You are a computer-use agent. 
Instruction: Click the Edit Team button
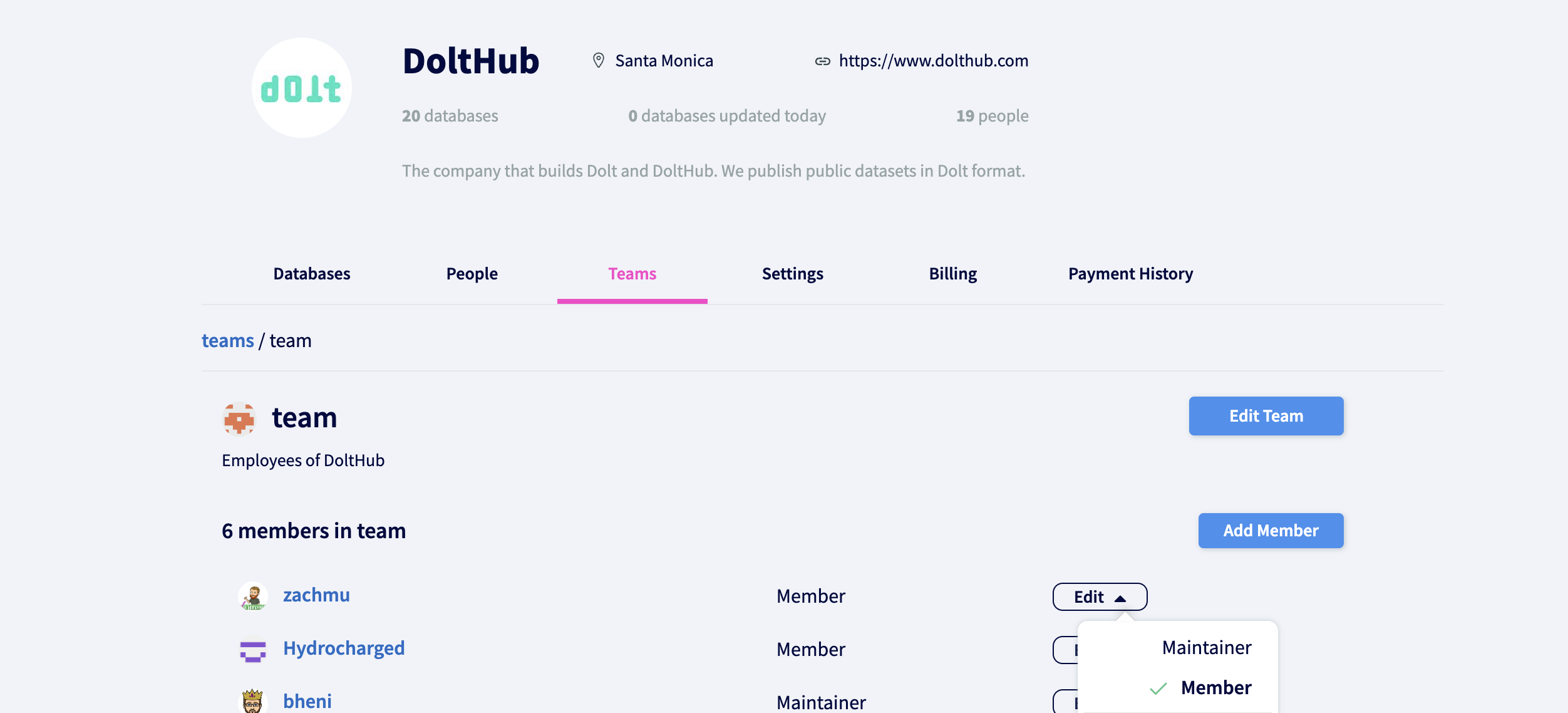1265,415
